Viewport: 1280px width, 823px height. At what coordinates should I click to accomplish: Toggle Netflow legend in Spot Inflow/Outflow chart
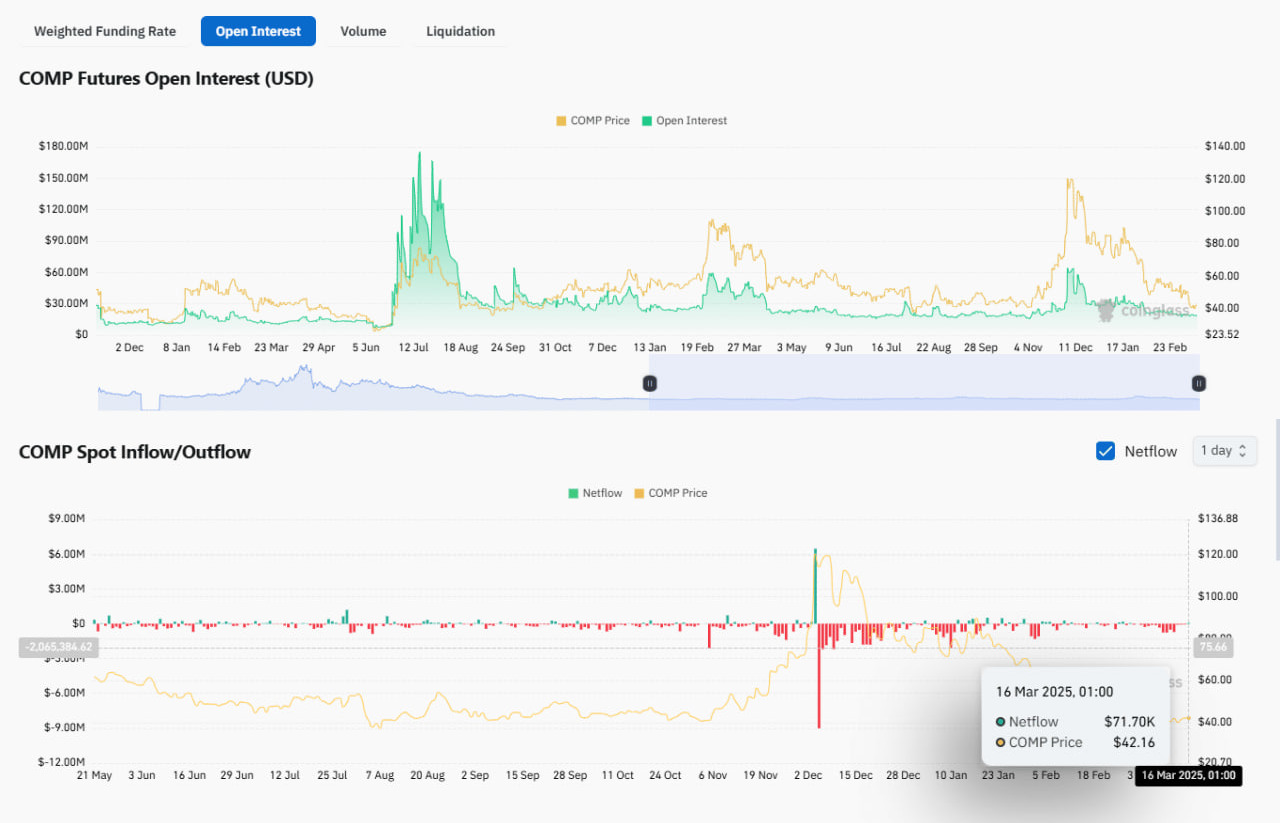point(595,493)
